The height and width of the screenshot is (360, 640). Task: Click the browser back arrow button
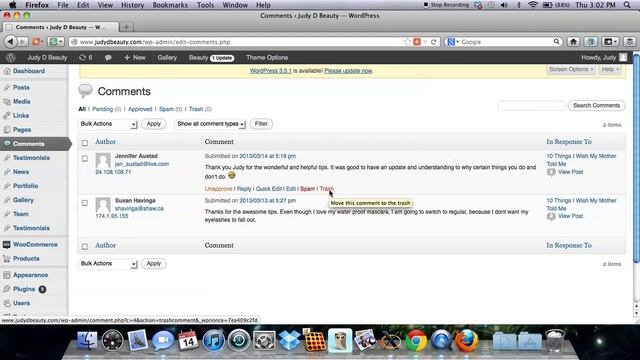10,42
